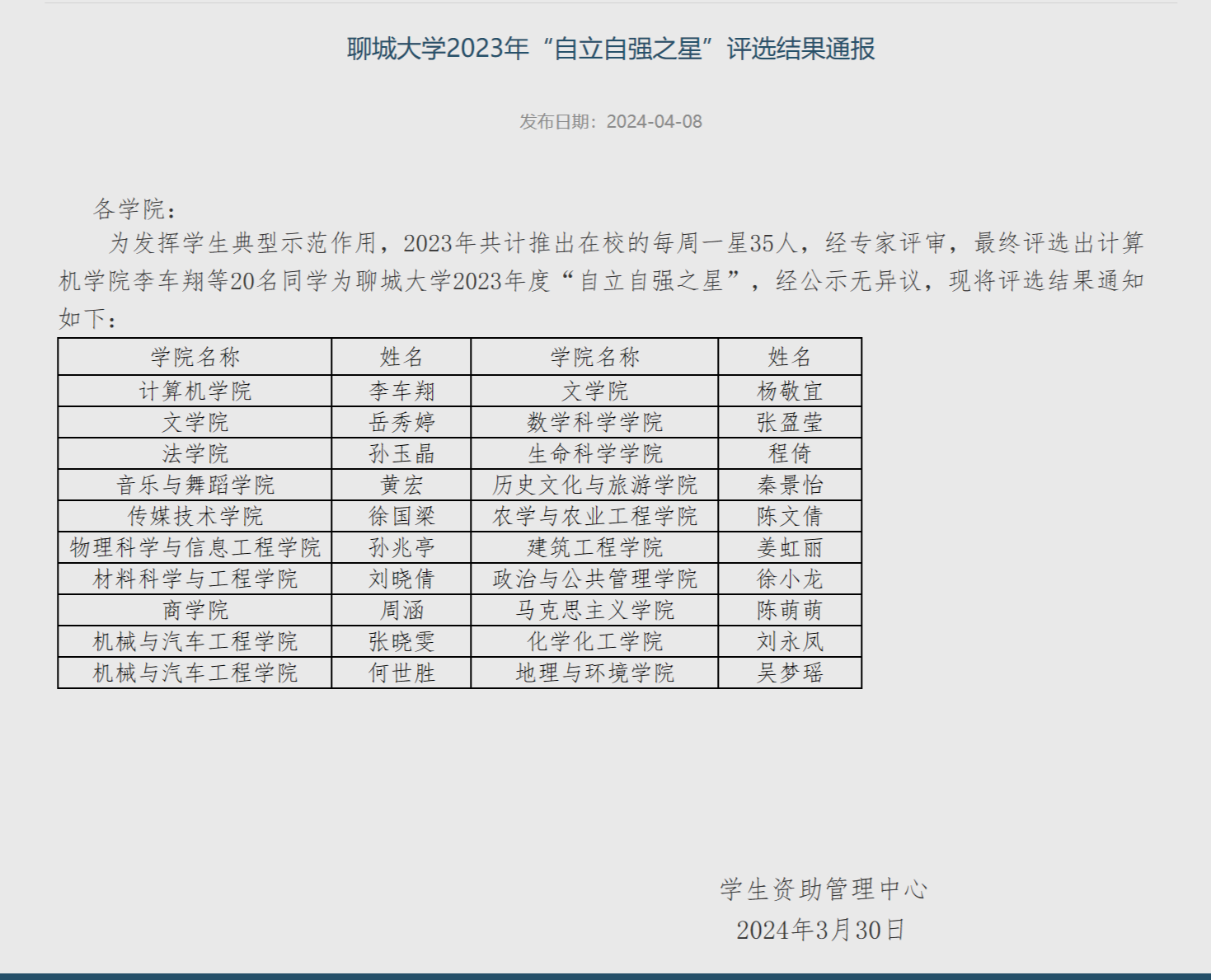Click the 建筑工程学院 cell
Viewport: 1211px width, 980px height.
point(595,547)
